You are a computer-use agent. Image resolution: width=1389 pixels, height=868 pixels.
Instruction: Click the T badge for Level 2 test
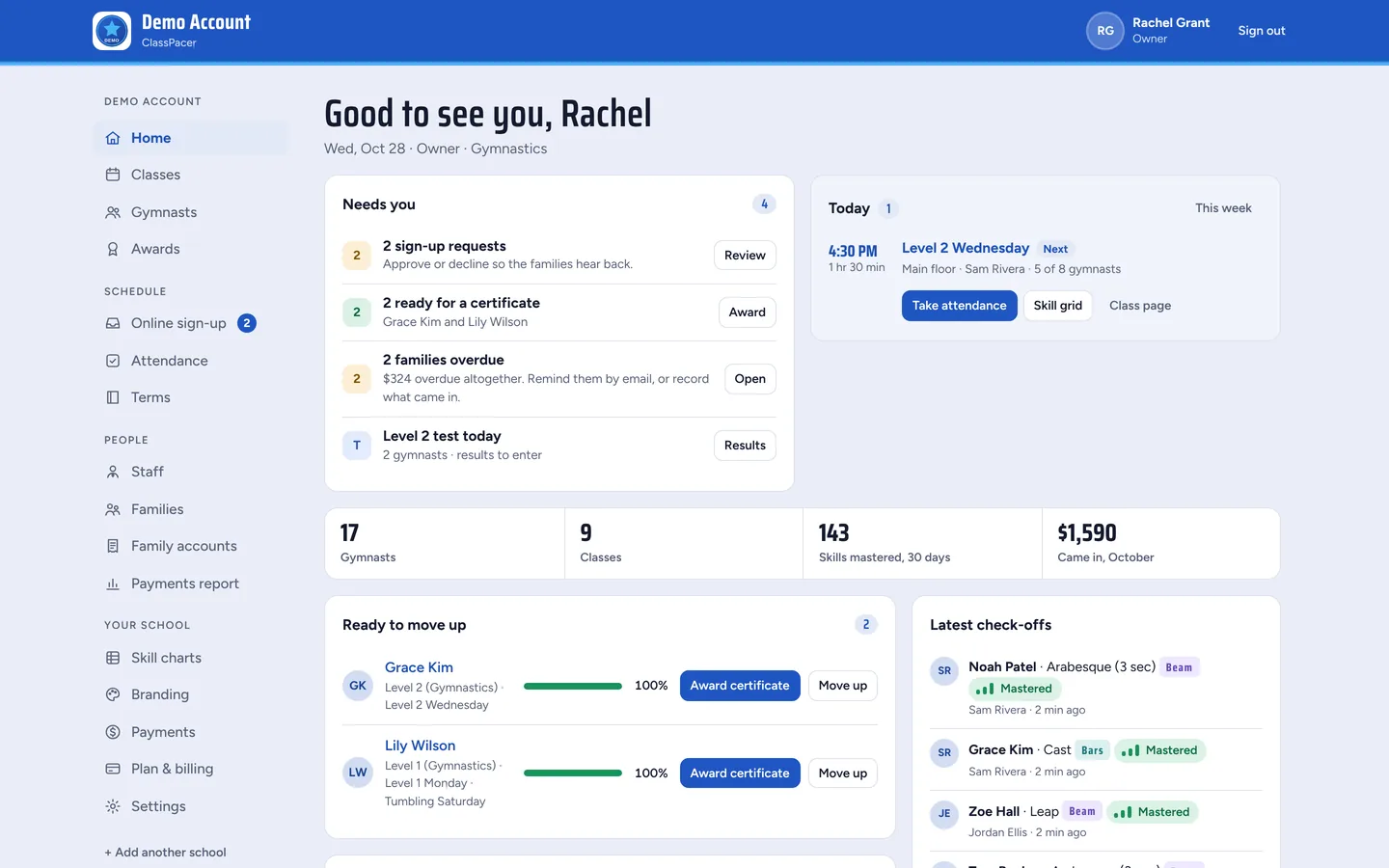coord(357,445)
